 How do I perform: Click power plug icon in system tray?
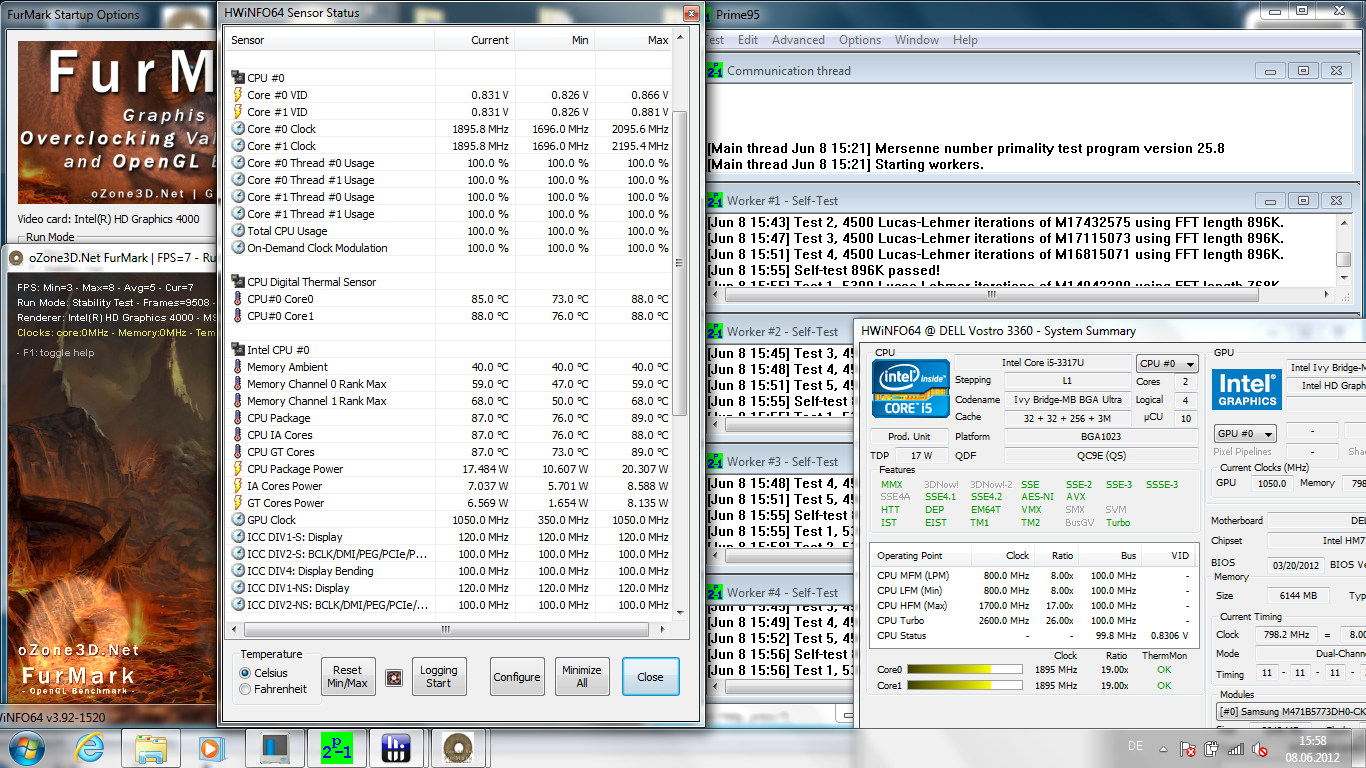(1211, 749)
